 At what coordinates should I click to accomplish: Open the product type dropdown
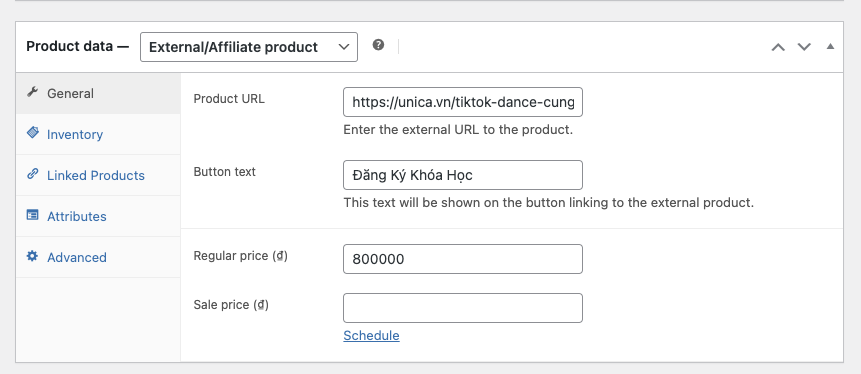tap(249, 47)
